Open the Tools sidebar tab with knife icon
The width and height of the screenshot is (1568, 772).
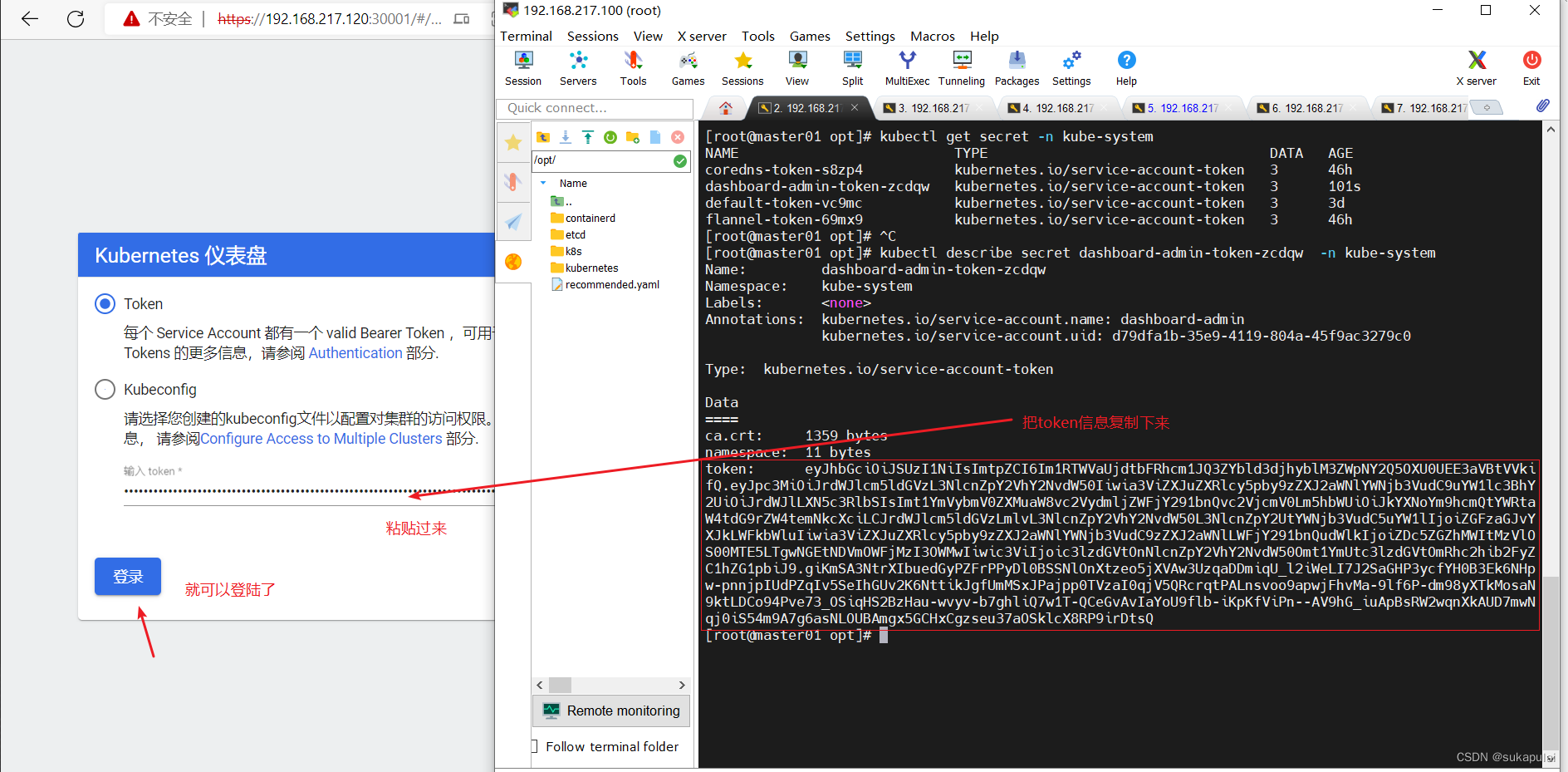coord(513,182)
